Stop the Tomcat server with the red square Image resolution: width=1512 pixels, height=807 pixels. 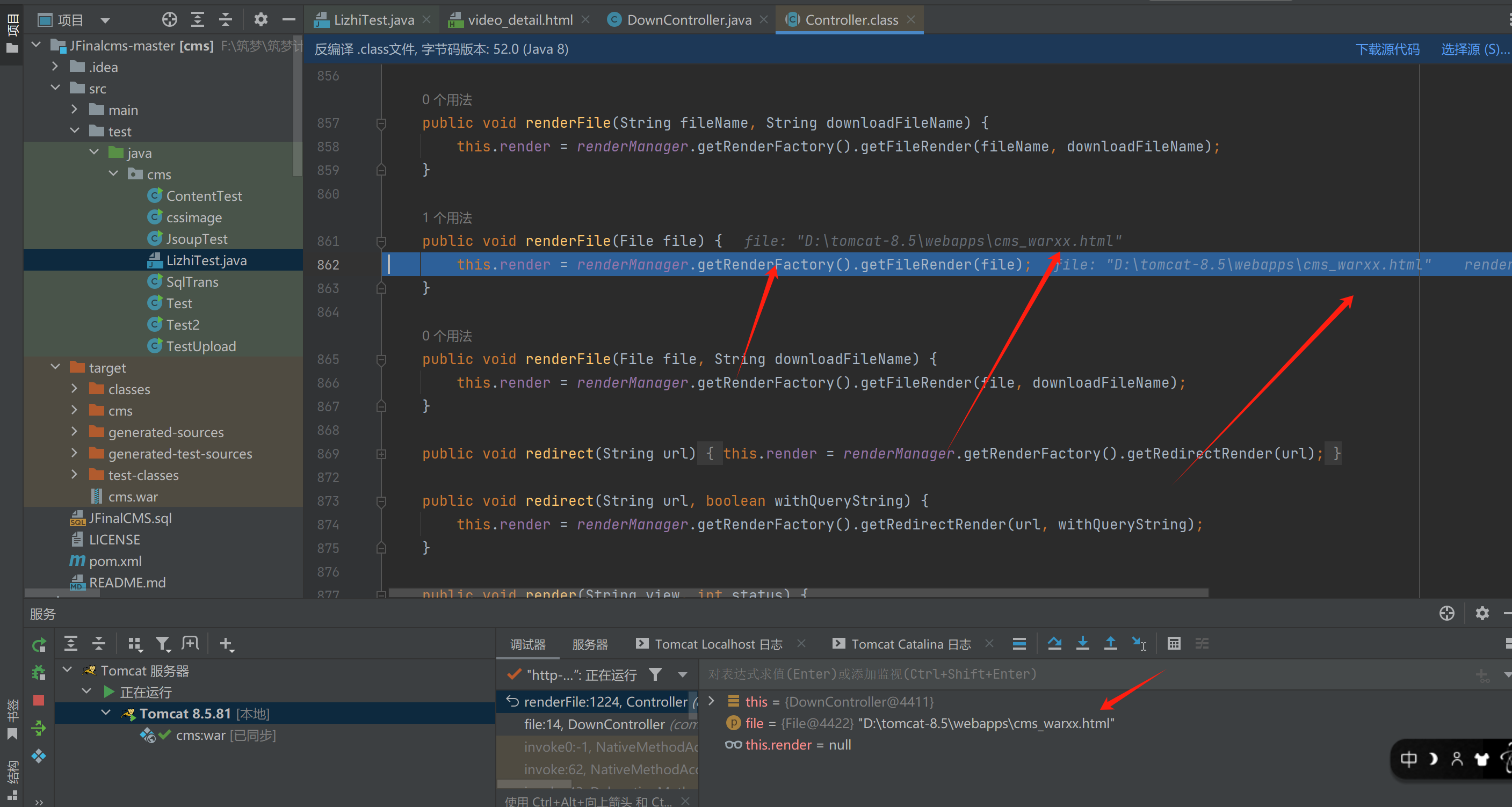(x=39, y=700)
